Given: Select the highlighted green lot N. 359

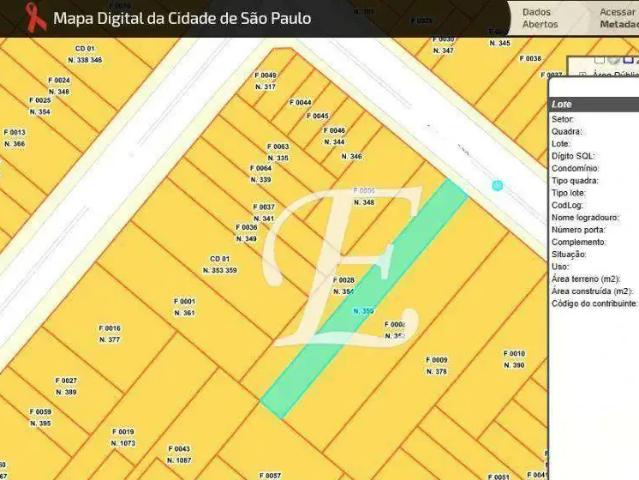Looking at the screenshot, I should (363, 299).
